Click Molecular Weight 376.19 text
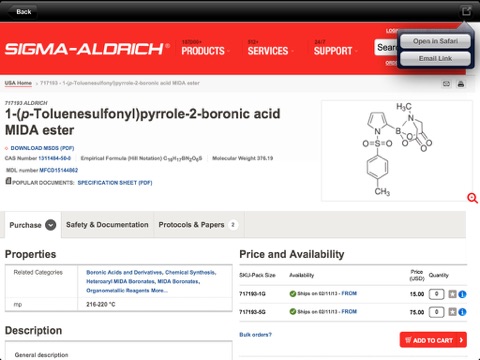The width and height of the screenshot is (480, 360). (243, 158)
